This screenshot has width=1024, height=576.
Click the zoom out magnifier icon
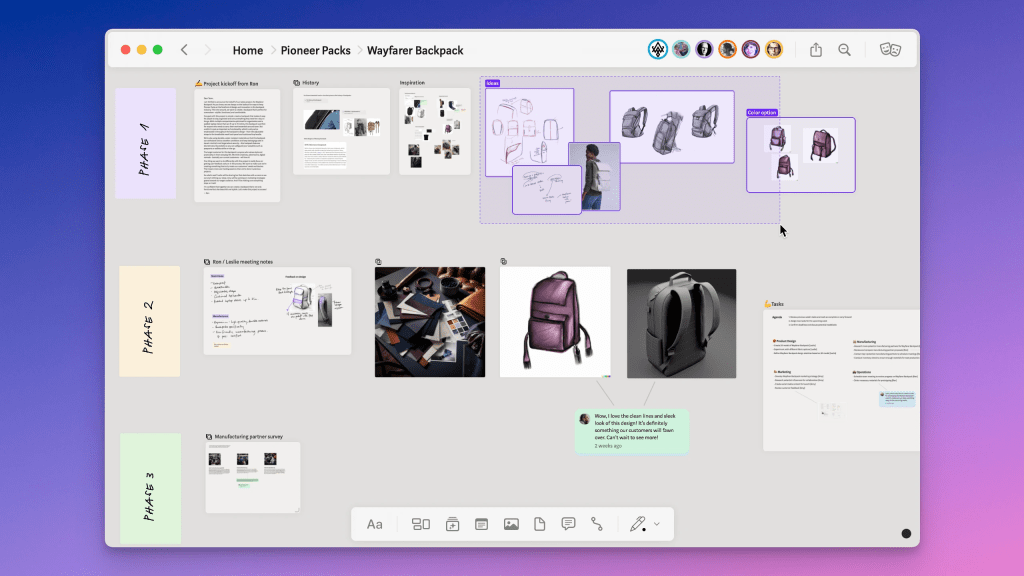coord(845,50)
